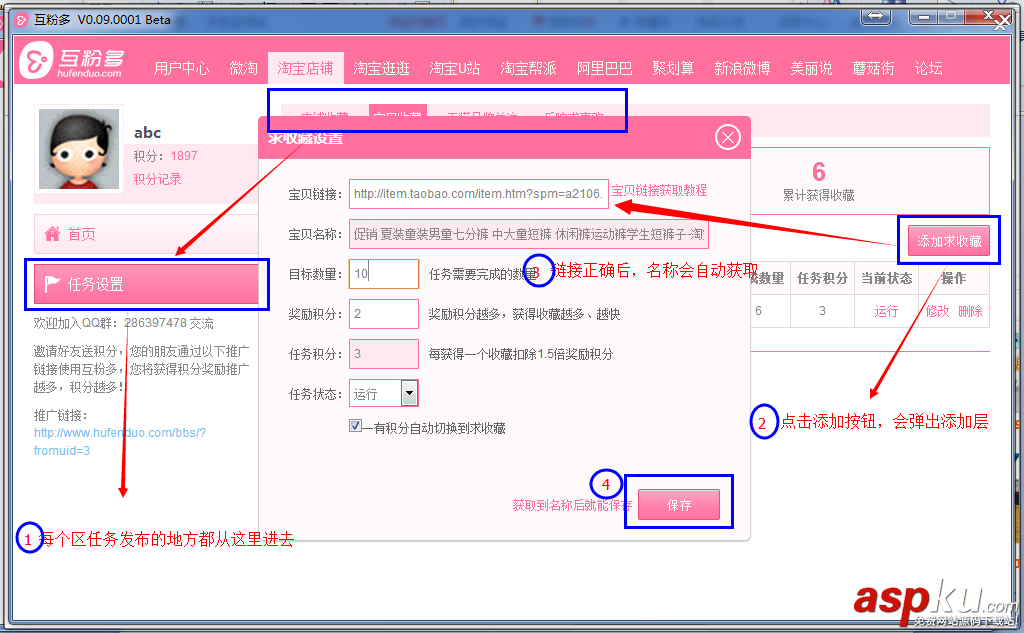This screenshot has height=633, width=1024.
Task: Toggle the 一有积分自动切换到求收藏 checkbox
Action: 355,424
